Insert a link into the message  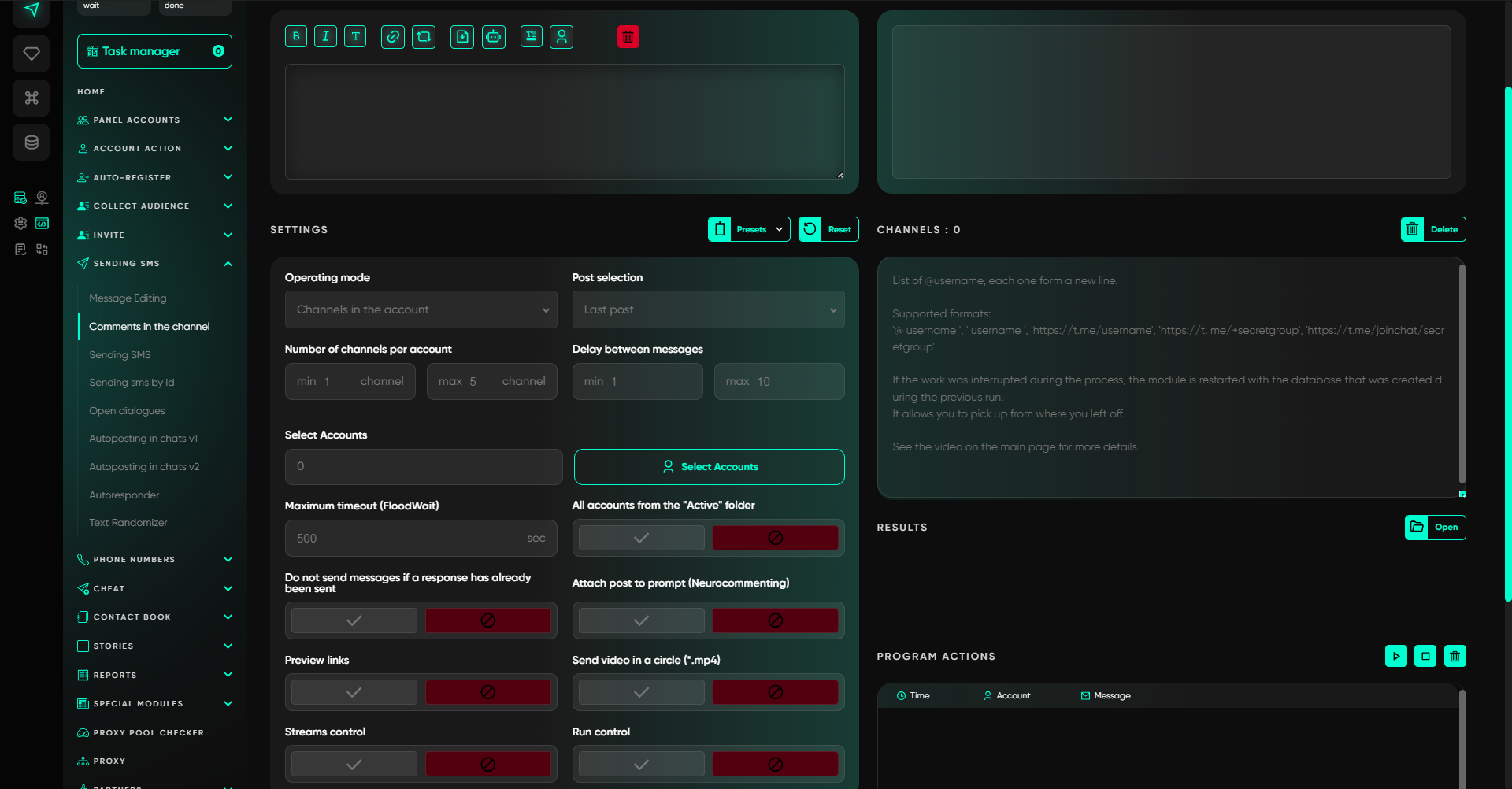tap(392, 36)
